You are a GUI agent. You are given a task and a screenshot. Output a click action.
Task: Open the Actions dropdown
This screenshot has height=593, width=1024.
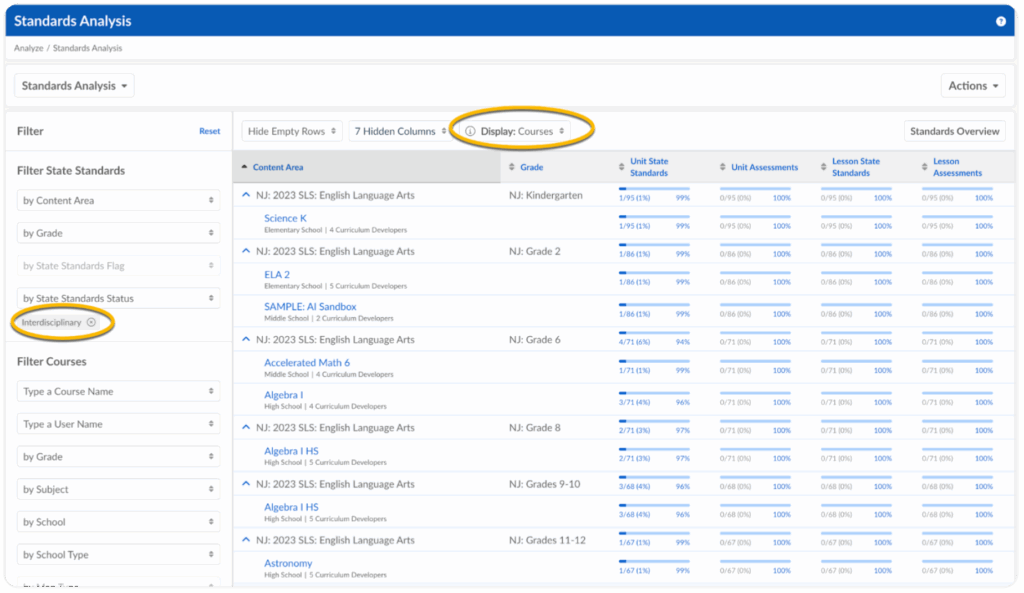972,86
